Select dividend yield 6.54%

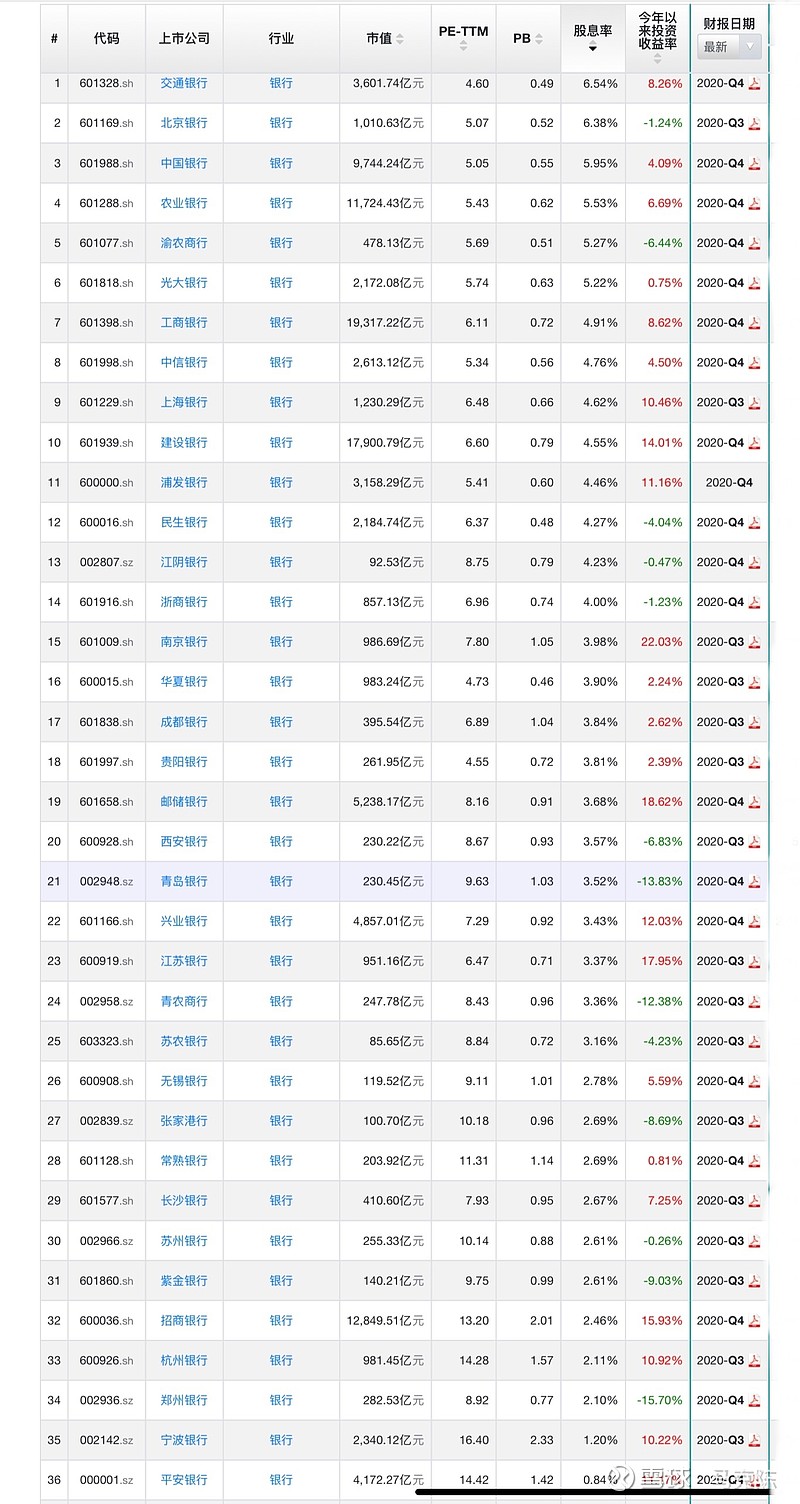[600, 84]
